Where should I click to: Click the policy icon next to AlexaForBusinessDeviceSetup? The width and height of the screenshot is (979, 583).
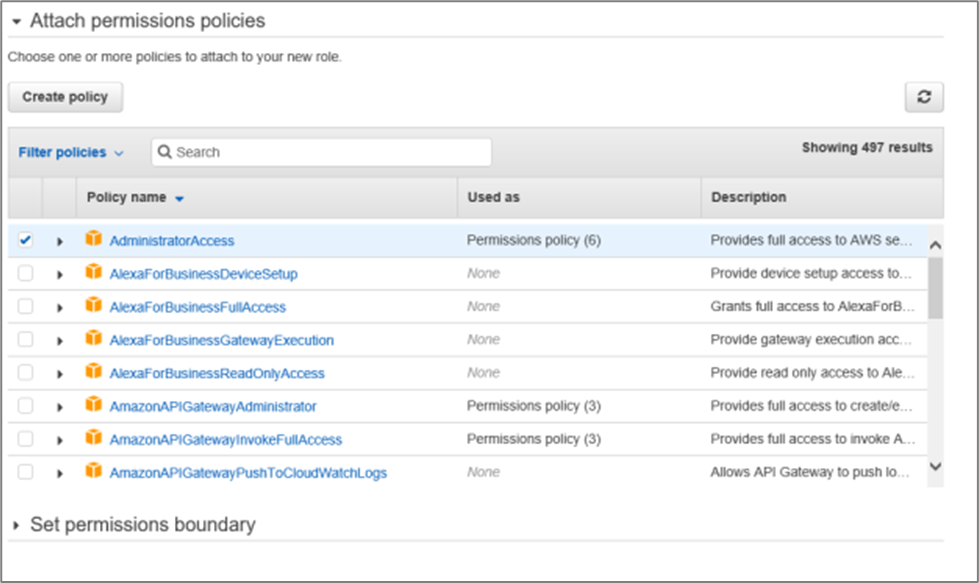pos(94,273)
